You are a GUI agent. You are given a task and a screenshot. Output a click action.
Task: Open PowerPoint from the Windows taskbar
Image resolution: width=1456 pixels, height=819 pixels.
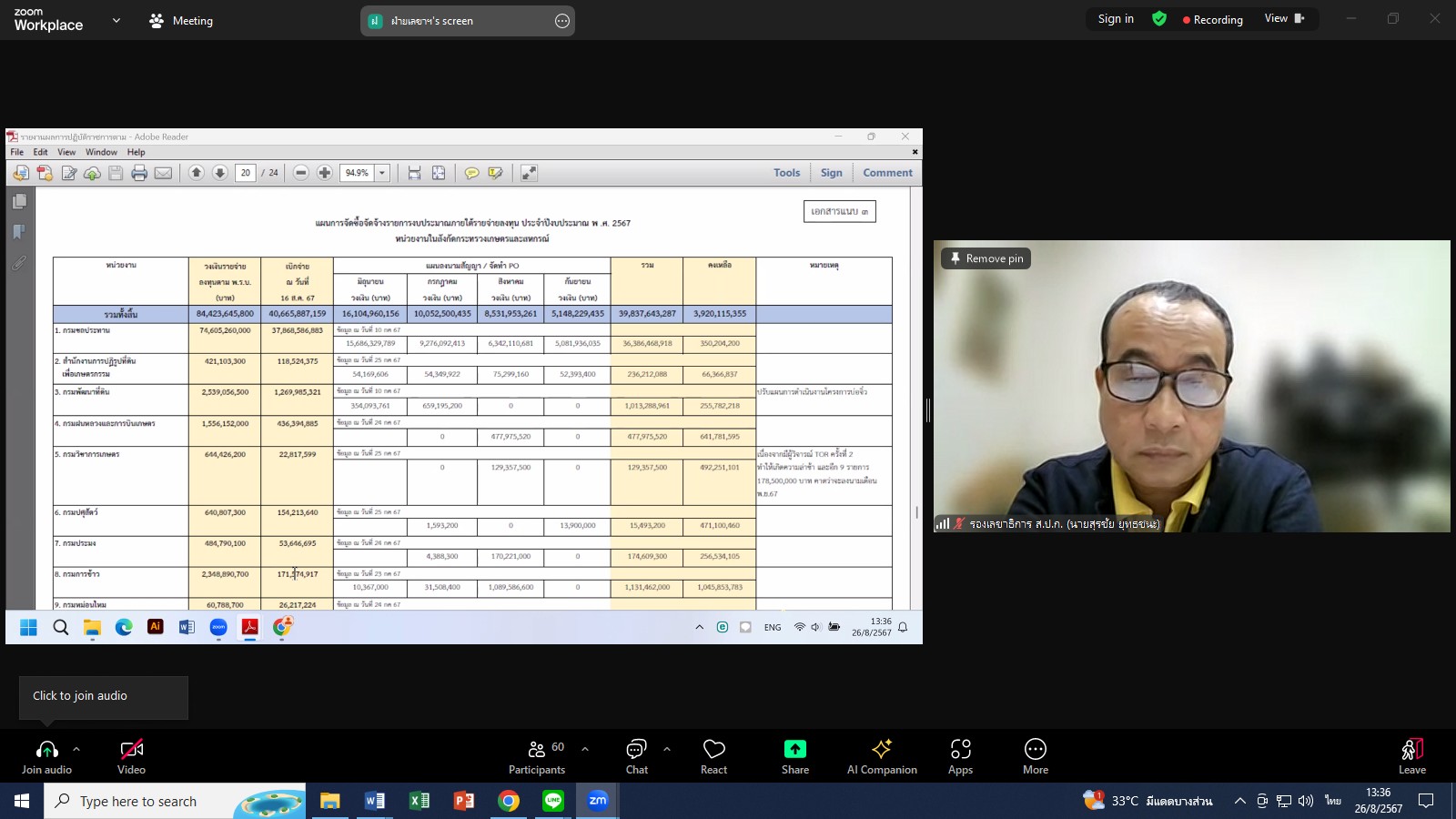coord(463,801)
